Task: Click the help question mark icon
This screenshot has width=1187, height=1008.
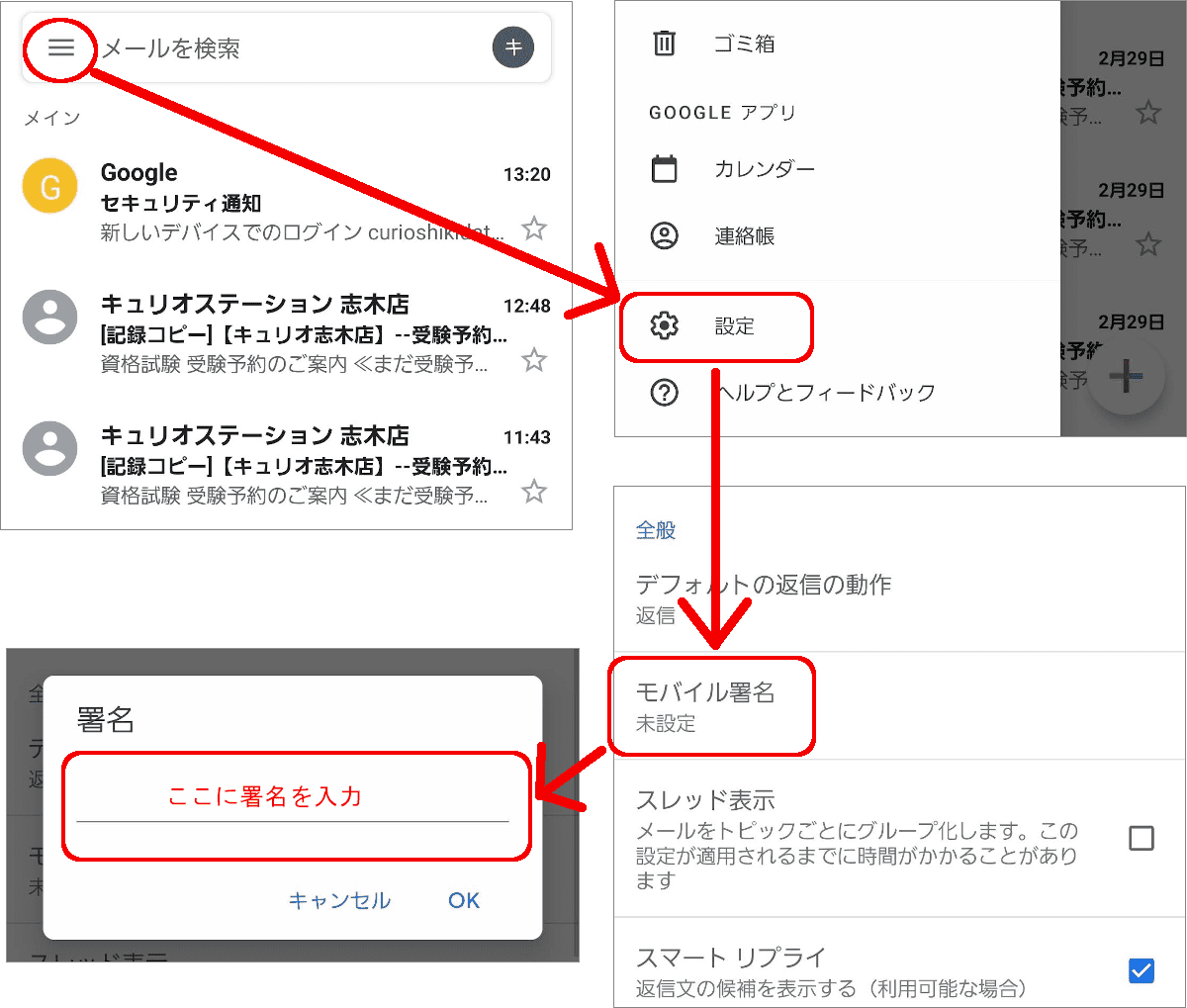Action: 665,393
